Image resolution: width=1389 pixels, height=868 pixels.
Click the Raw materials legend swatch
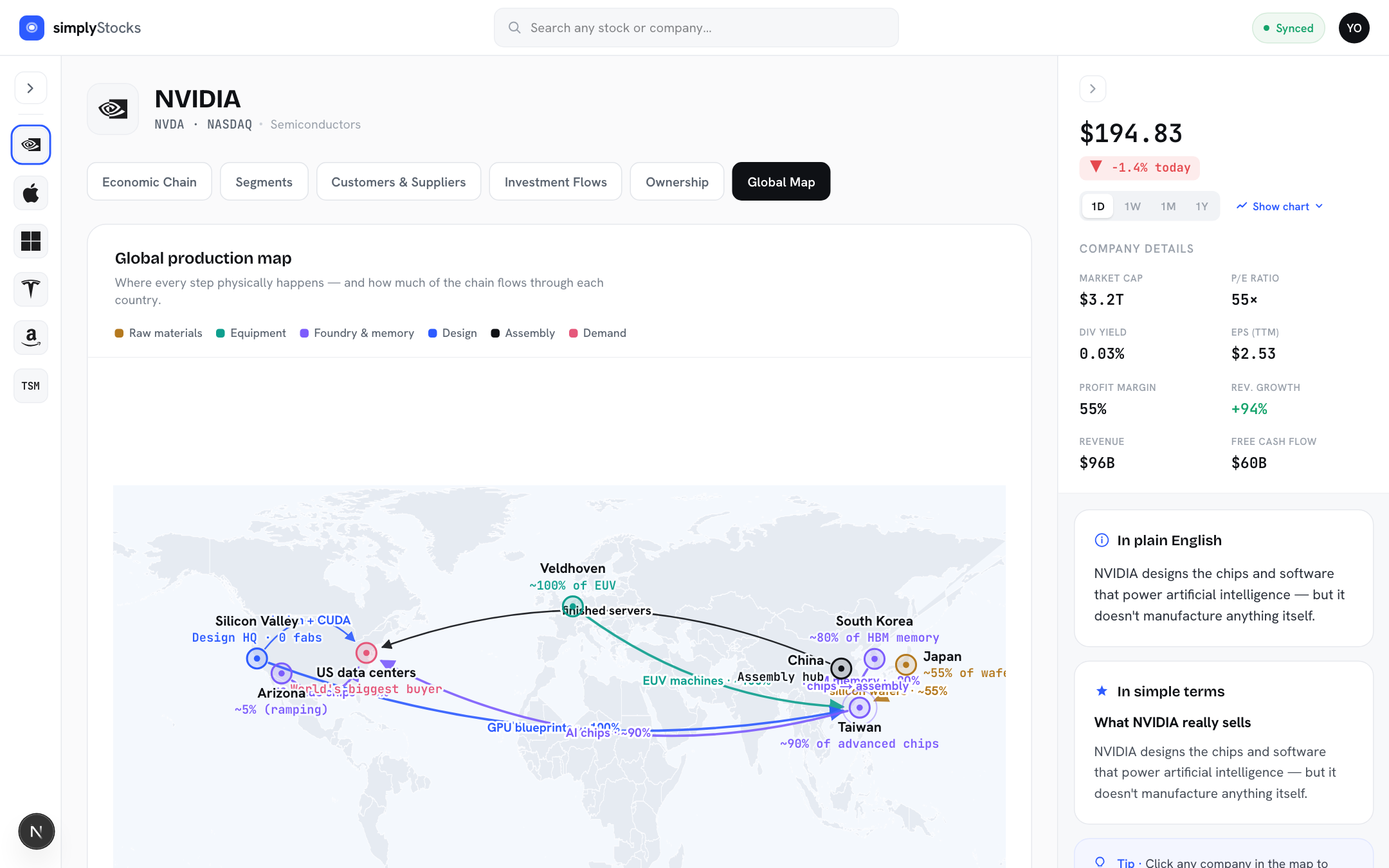(x=119, y=333)
